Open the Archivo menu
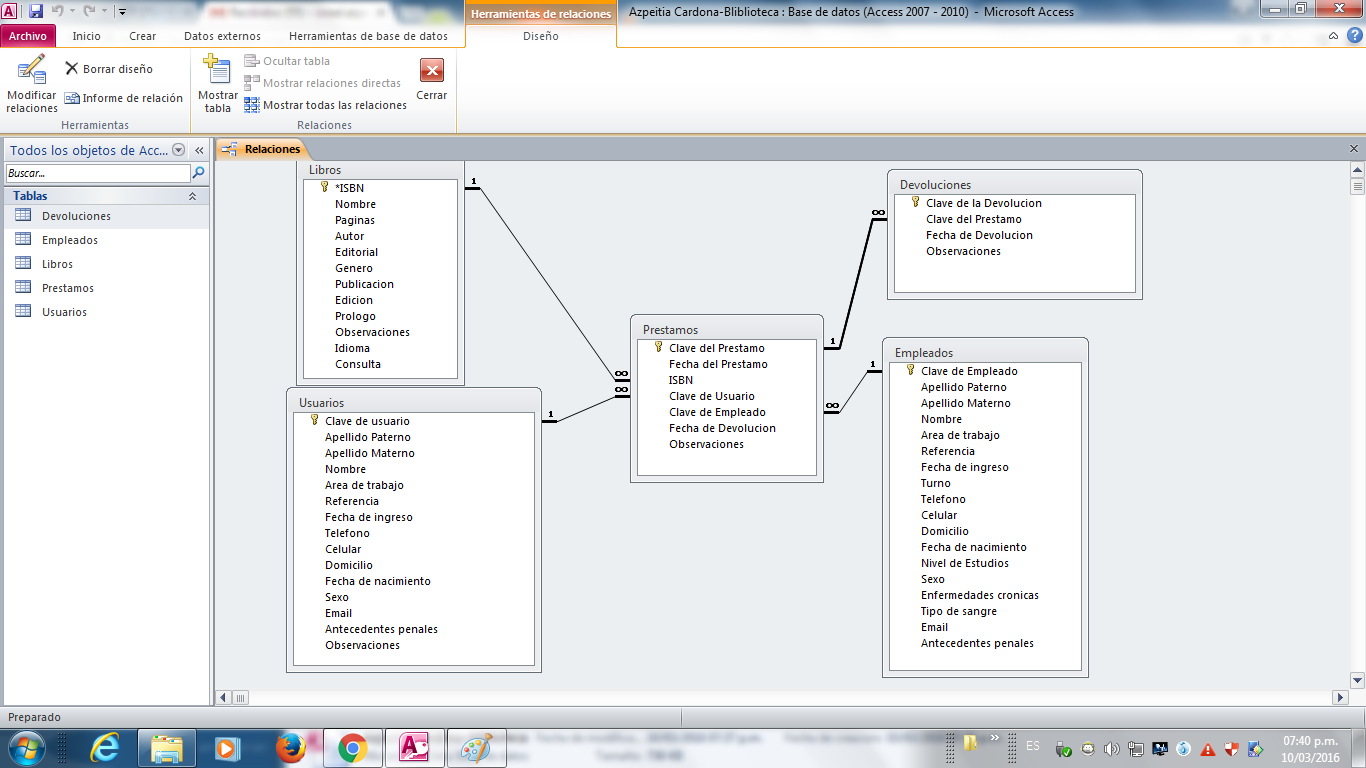Screen dimensions: 1366x768 28,36
